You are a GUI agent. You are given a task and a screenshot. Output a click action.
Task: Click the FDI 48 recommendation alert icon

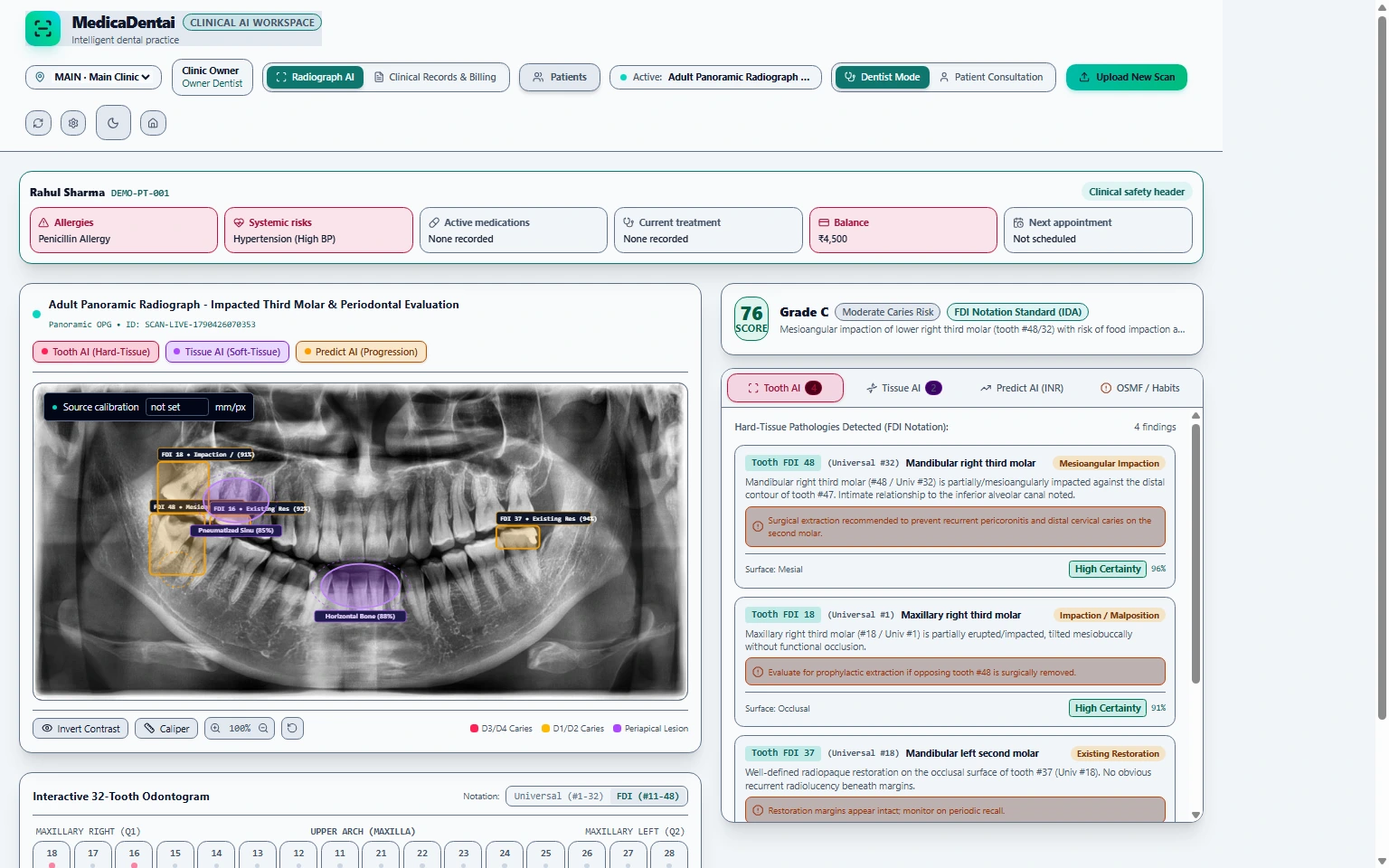click(758, 526)
